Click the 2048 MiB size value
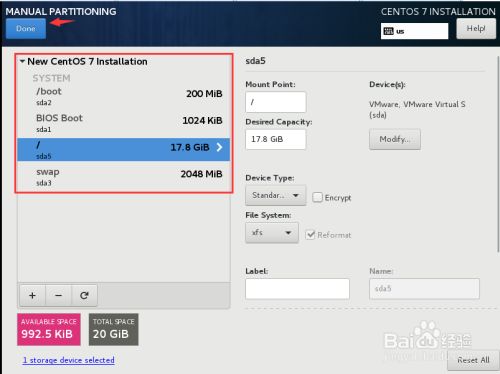Image resolution: width=500 pixels, height=374 pixels. pos(201,174)
